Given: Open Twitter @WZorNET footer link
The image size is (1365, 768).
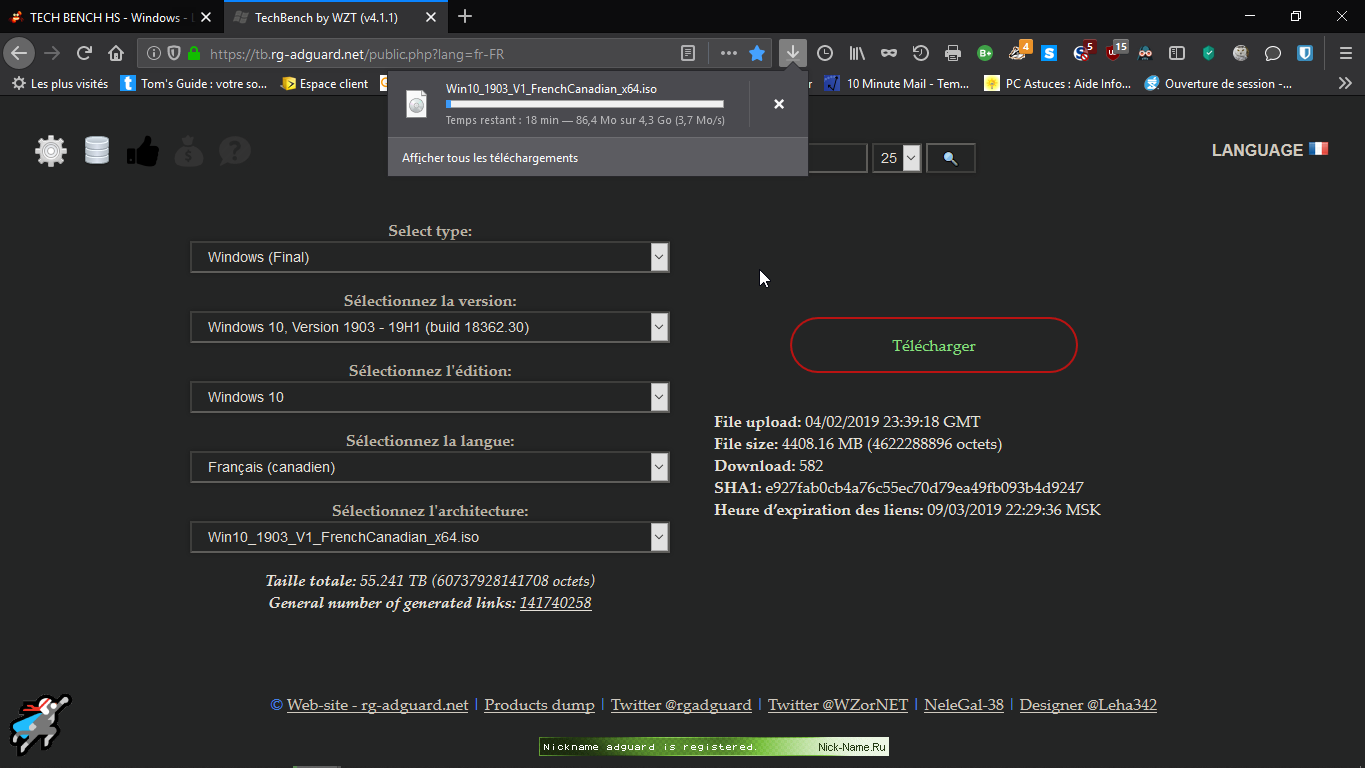Looking at the screenshot, I should click(x=838, y=705).
